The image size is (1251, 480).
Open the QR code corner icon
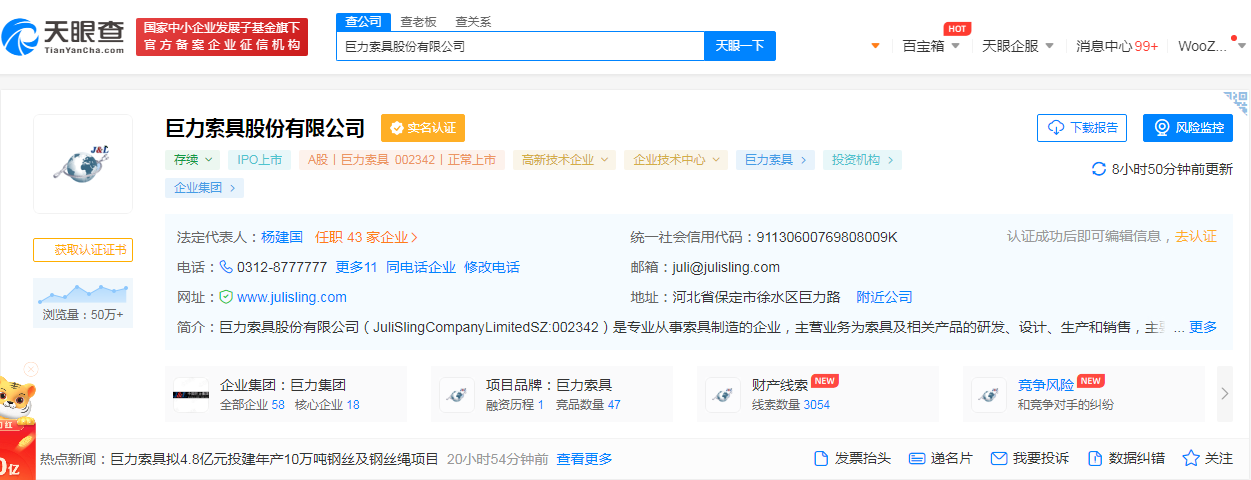pos(1236,102)
